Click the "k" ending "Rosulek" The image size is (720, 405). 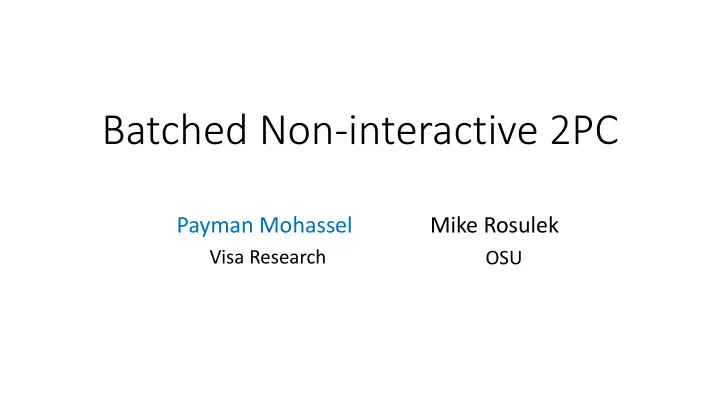coord(553,225)
